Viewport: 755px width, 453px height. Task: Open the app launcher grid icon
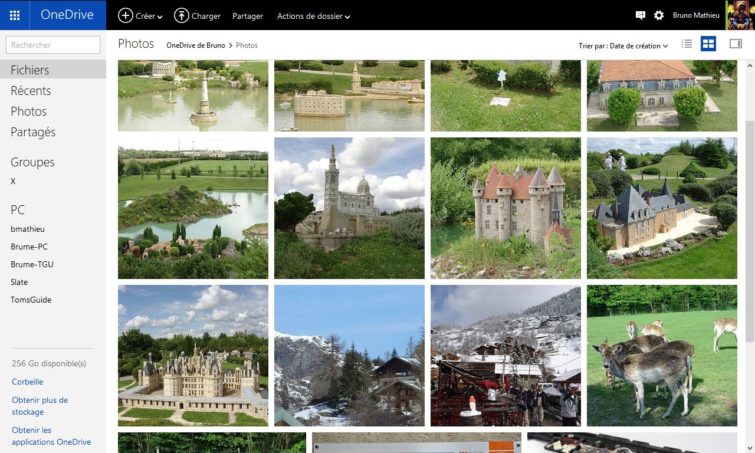(x=15, y=15)
